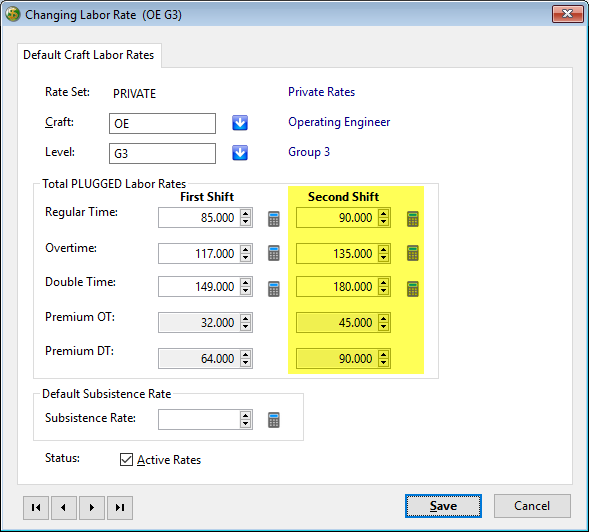Screen dimensions: 589x532
Task: Uncheck the Active Rates checkbox
Action: (126, 459)
